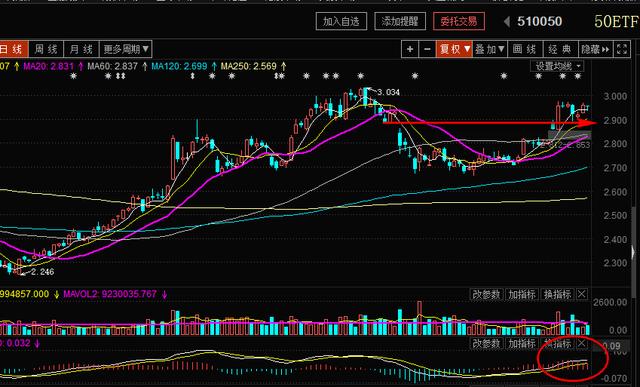Click 加入自选 add to watchlist
Viewport: 640px width, 387px height.
341,21
